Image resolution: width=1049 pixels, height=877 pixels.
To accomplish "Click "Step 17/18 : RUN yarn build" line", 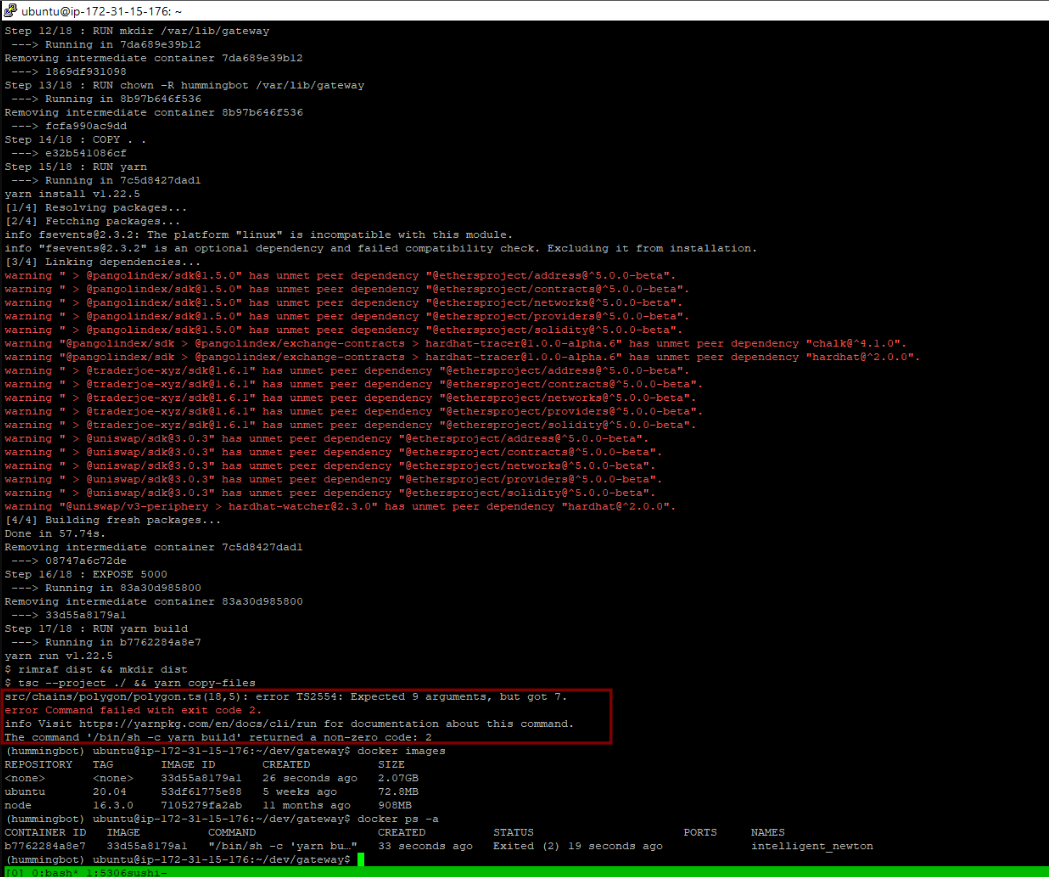I will [x=96, y=629].
